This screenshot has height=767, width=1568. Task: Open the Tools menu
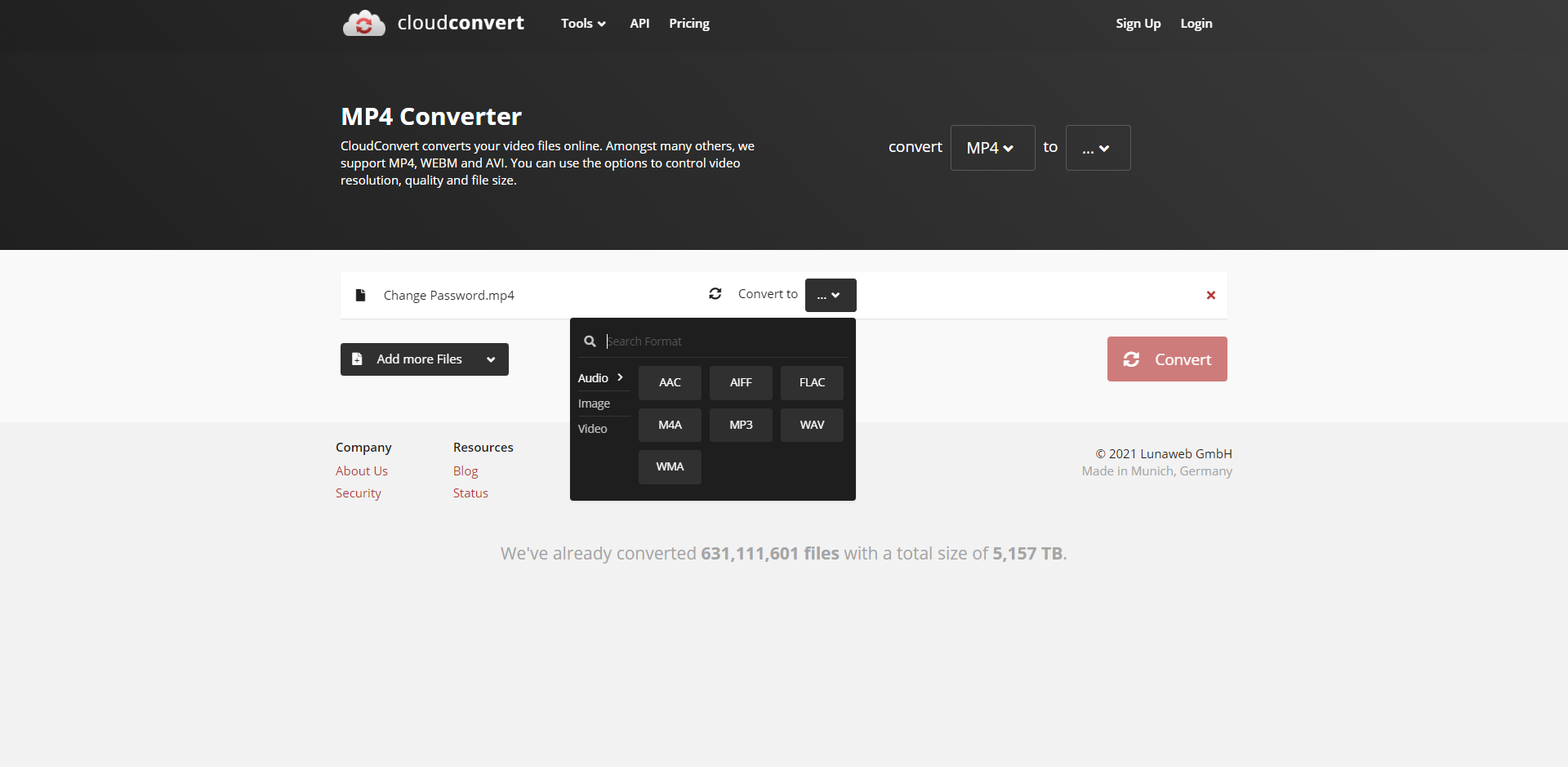pos(582,23)
